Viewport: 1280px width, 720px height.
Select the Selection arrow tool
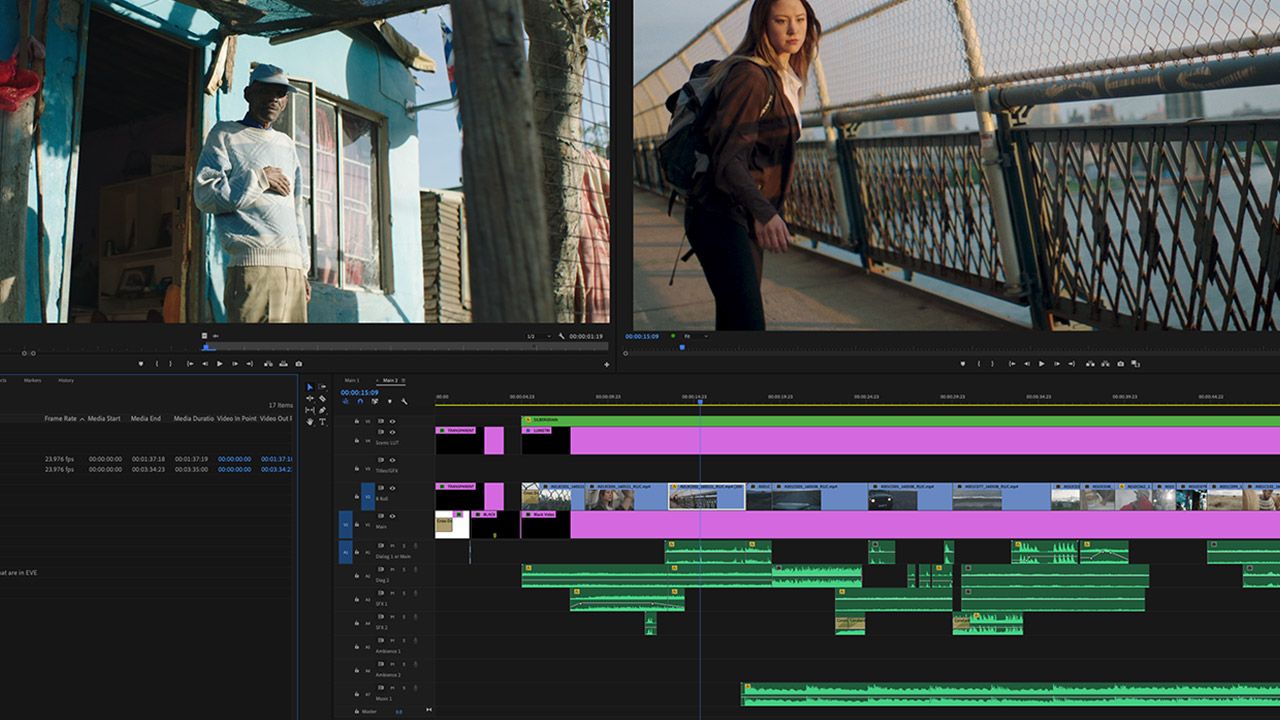tap(310, 387)
